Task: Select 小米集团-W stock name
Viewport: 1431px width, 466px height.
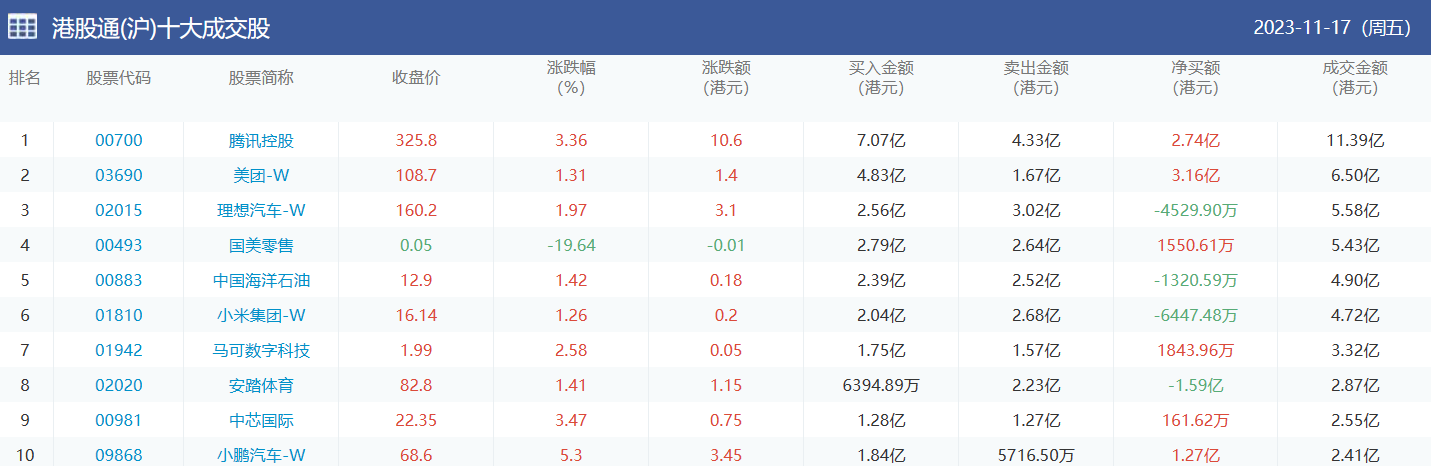Action: coord(261,316)
